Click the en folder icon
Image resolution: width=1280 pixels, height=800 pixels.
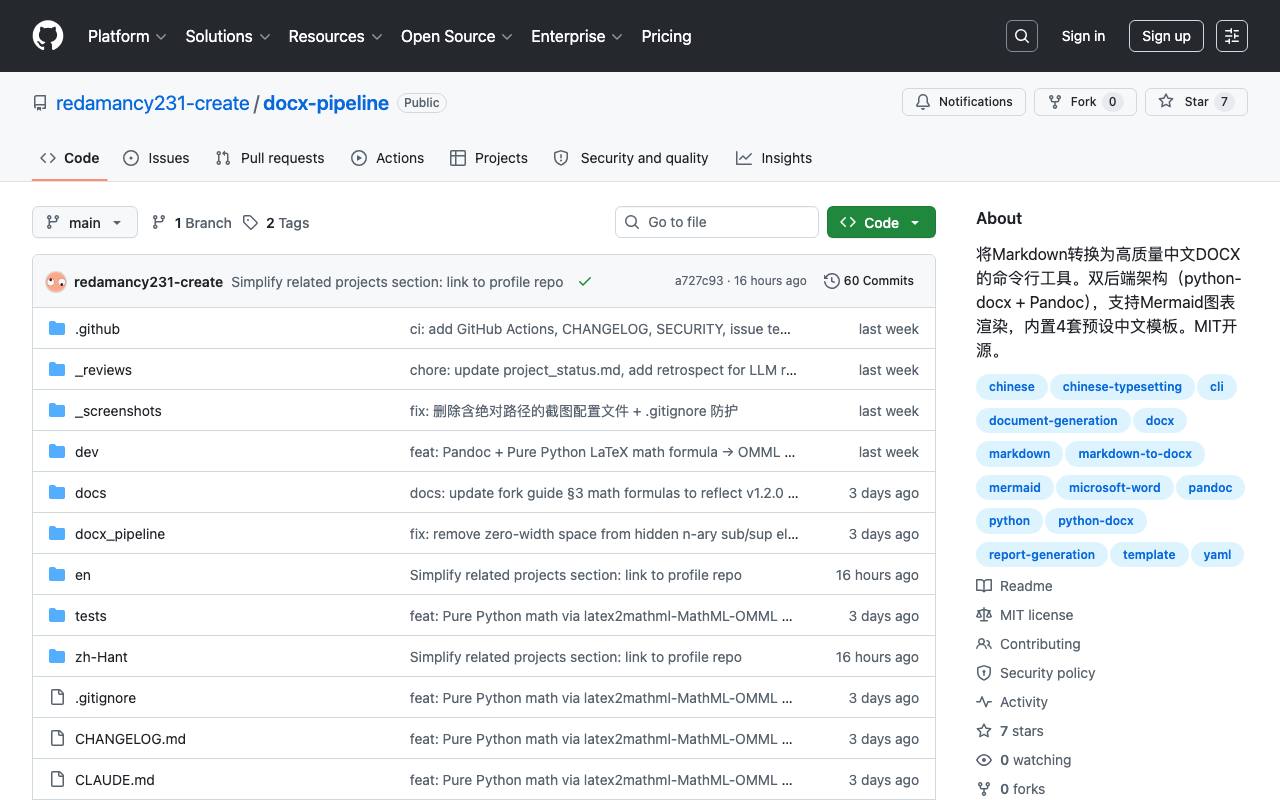tap(57, 575)
